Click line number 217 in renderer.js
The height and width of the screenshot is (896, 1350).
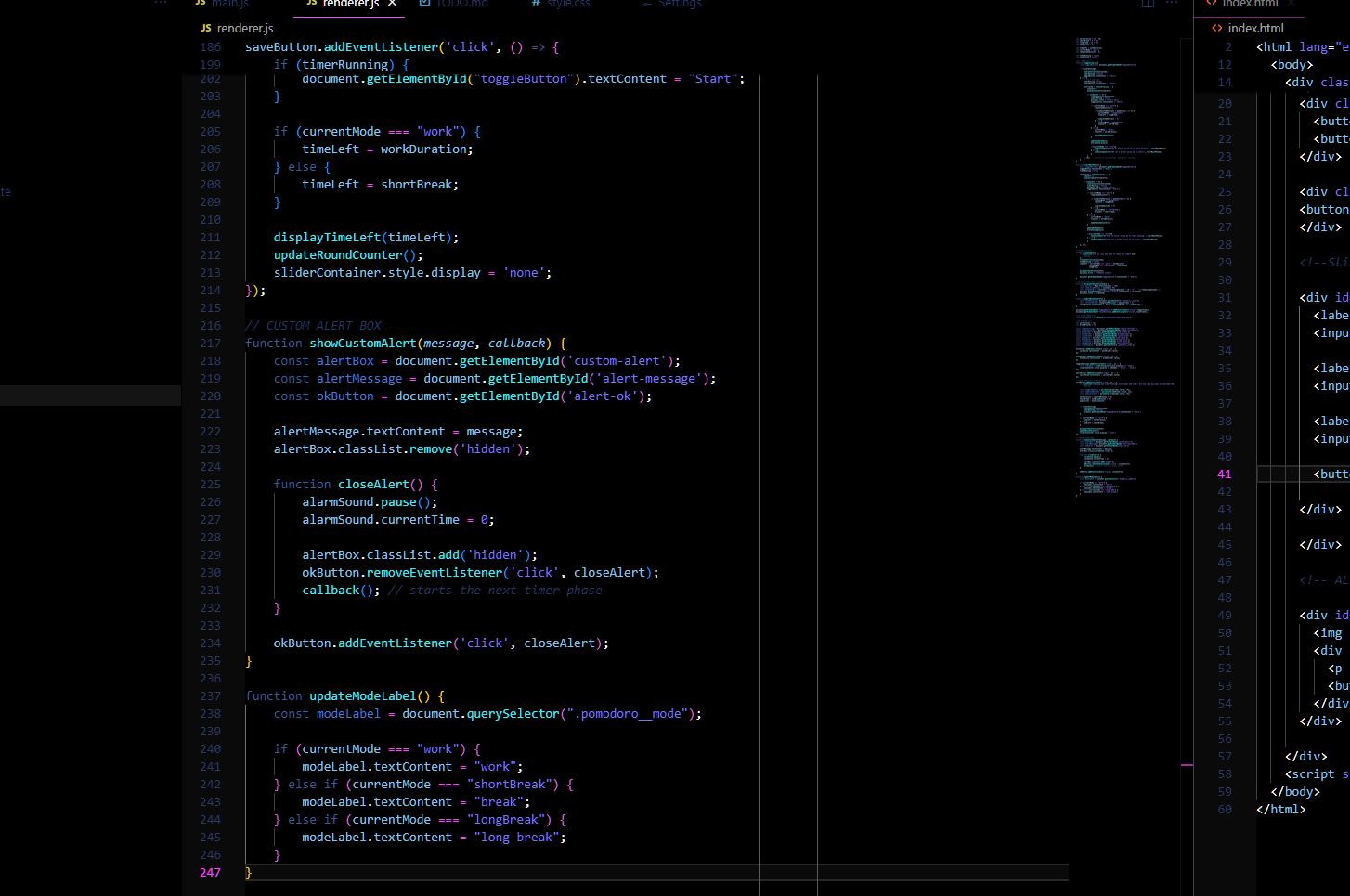[x=211, y=344]
